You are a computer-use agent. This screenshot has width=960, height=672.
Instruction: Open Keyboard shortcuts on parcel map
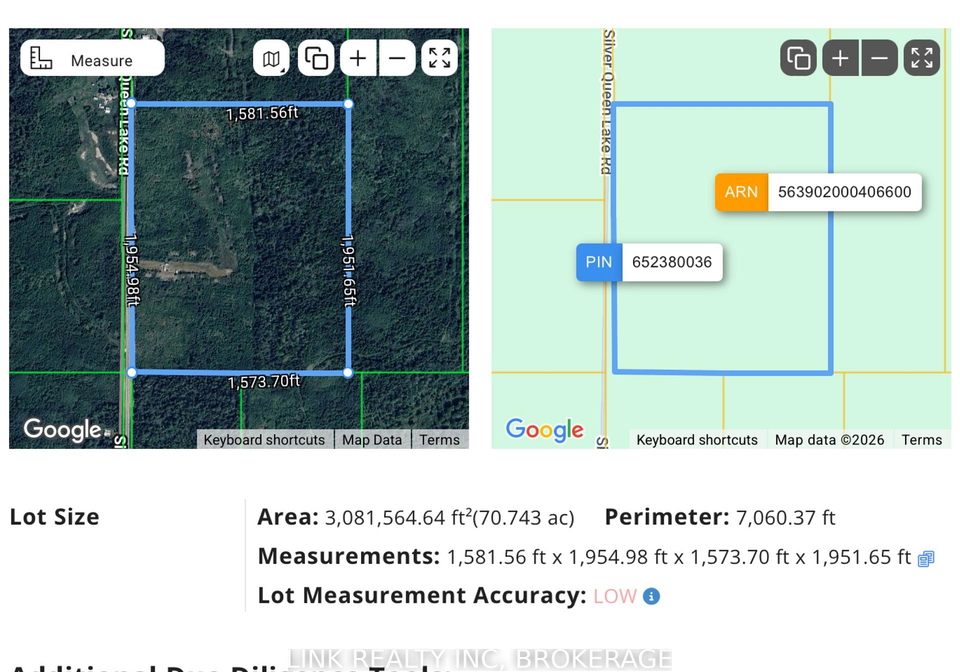point(697,440)
